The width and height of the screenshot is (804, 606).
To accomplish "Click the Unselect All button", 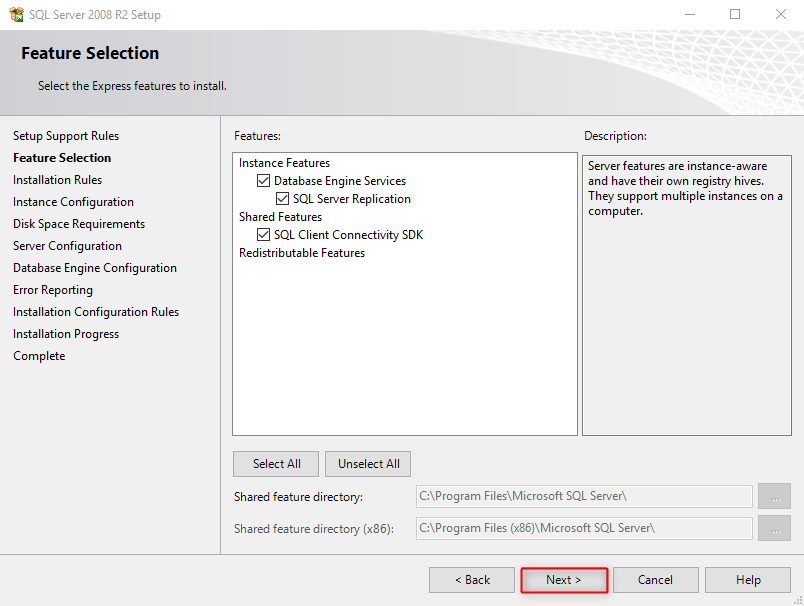I will [x=368, y=464].
